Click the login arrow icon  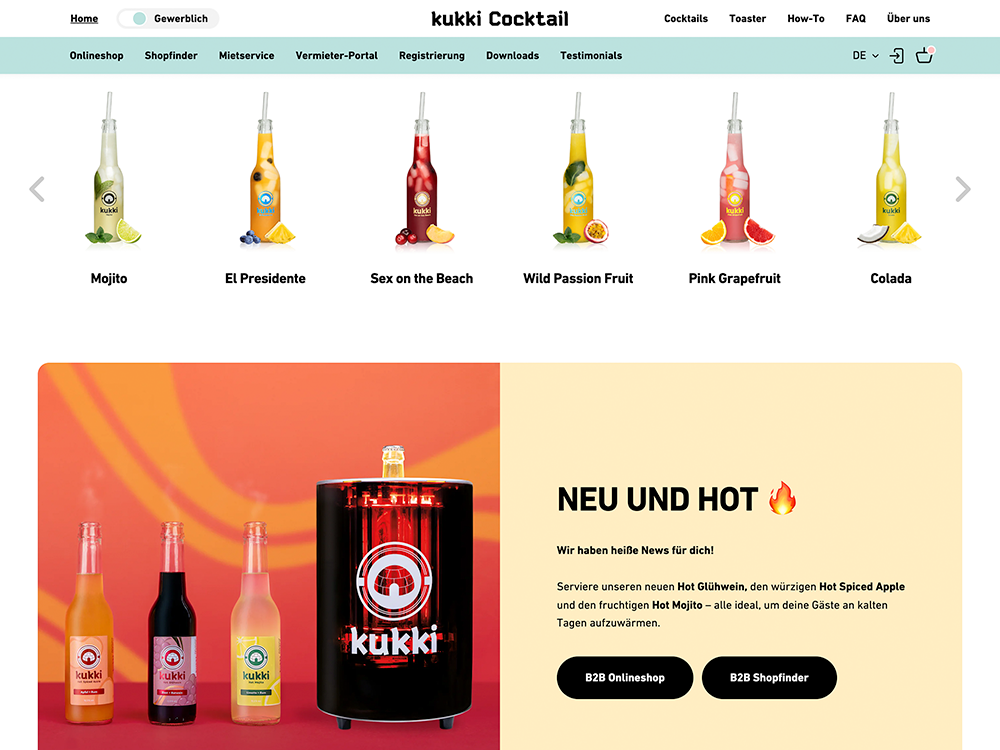coord(897,56)
